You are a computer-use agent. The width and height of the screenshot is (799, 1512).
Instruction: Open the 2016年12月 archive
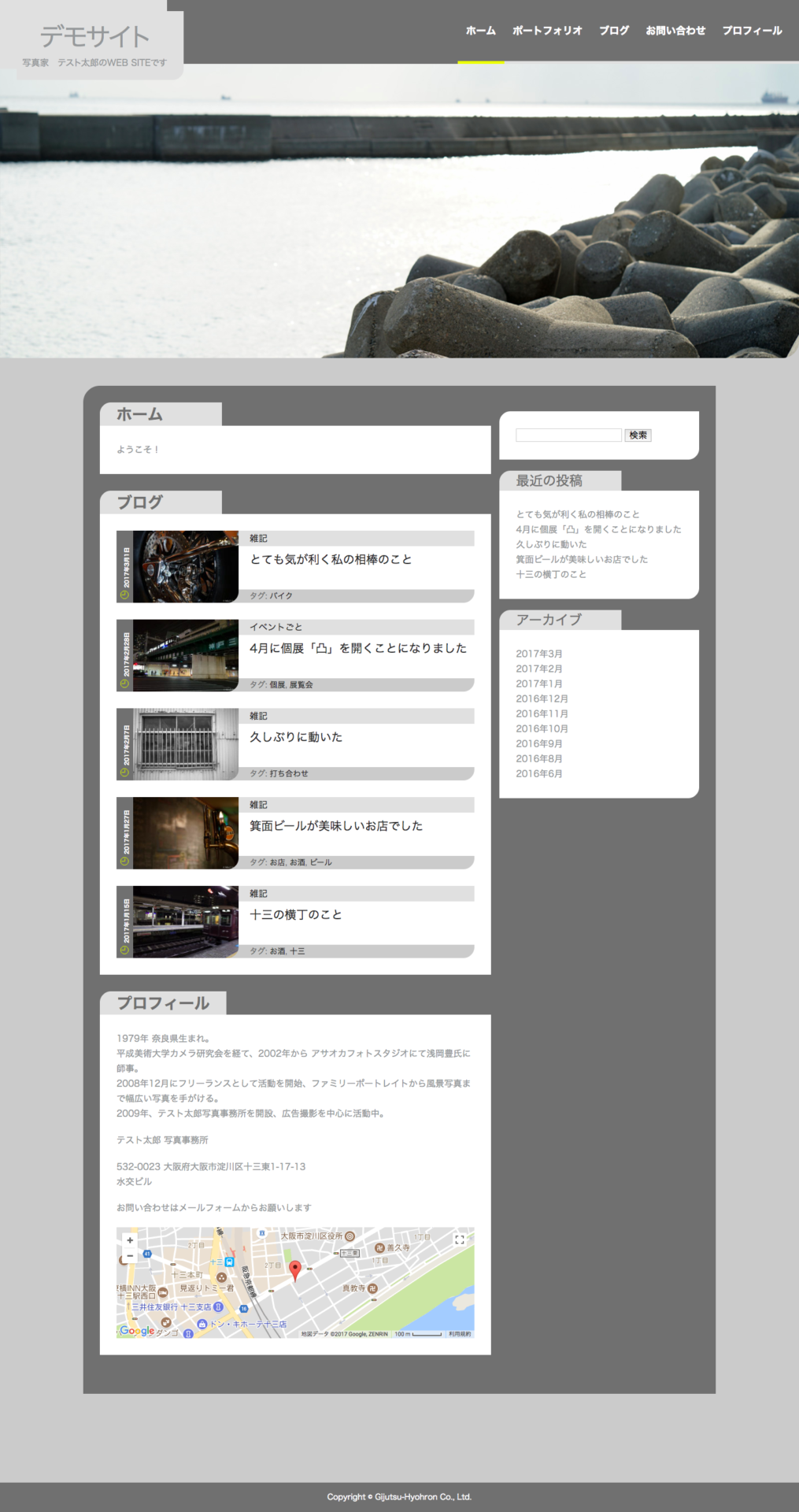[542, 699]
